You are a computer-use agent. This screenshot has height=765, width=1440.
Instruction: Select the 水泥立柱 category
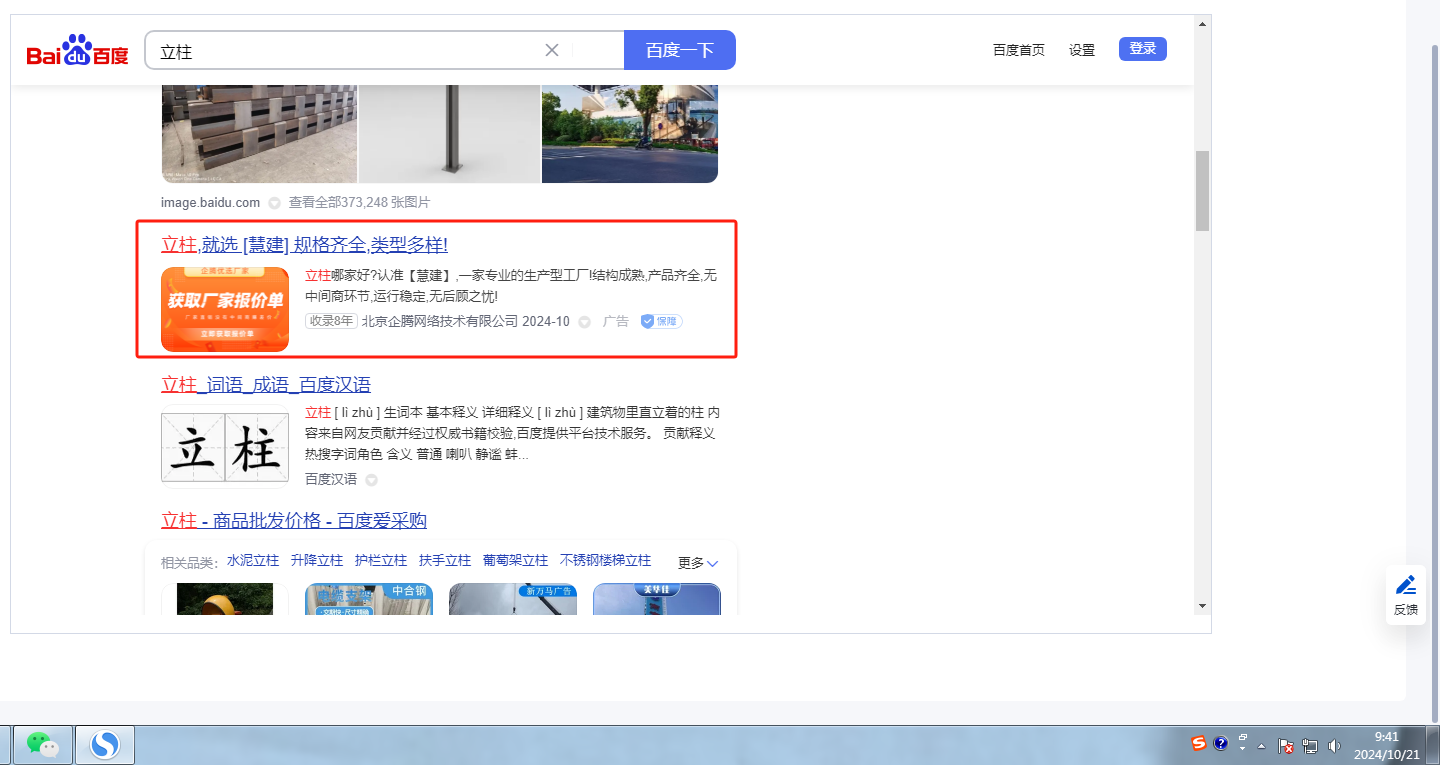[x=253, y=561]
